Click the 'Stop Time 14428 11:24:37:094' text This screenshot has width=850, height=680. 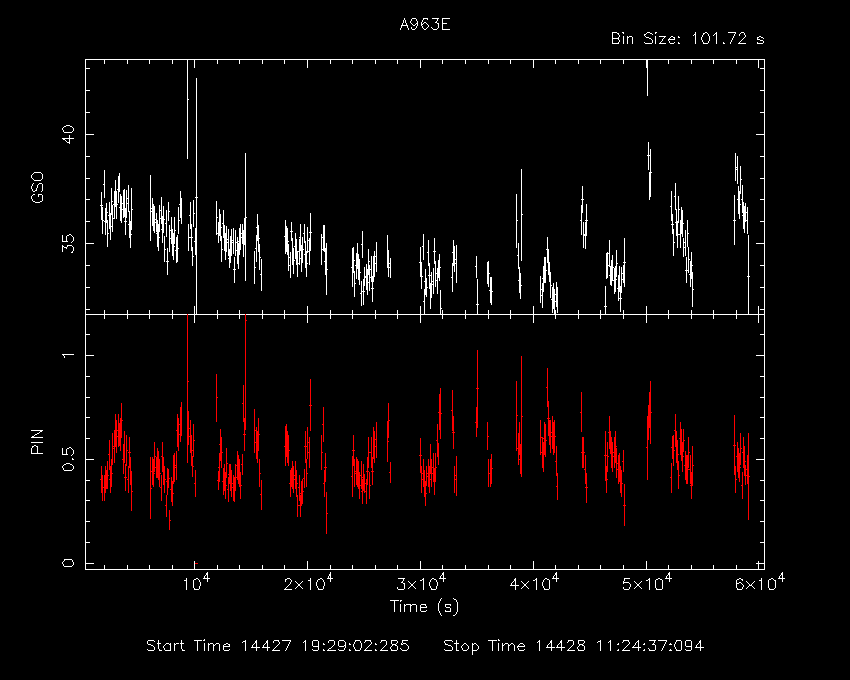(574, 646)
